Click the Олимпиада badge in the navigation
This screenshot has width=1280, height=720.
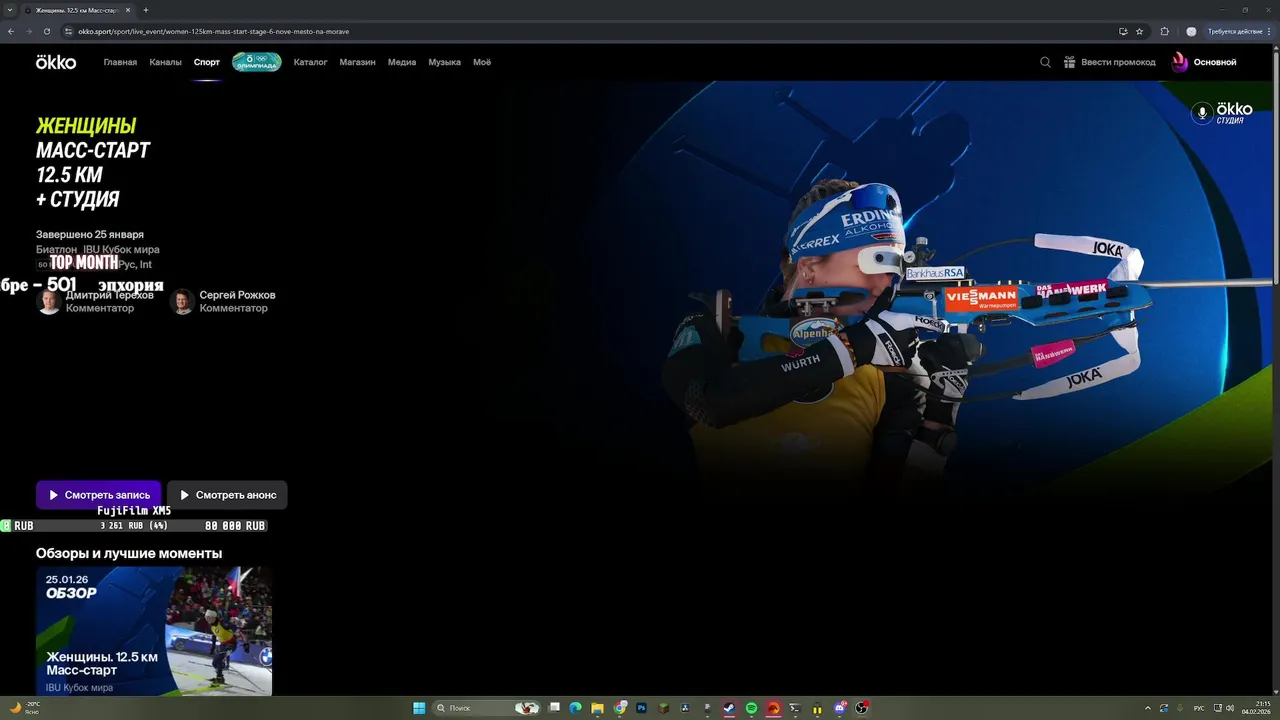tap(257, 62)
